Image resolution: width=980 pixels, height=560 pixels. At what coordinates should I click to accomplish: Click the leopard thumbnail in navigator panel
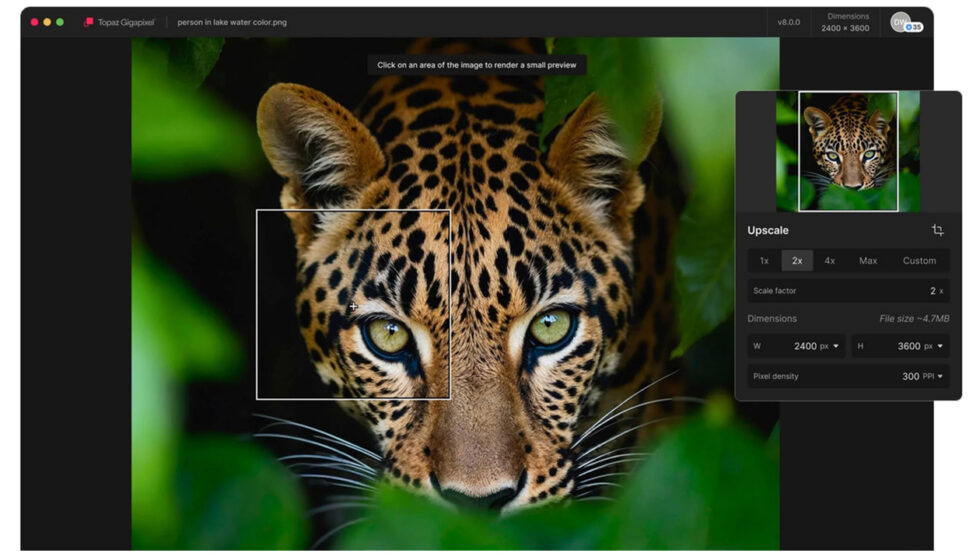[x=848, y=151]
